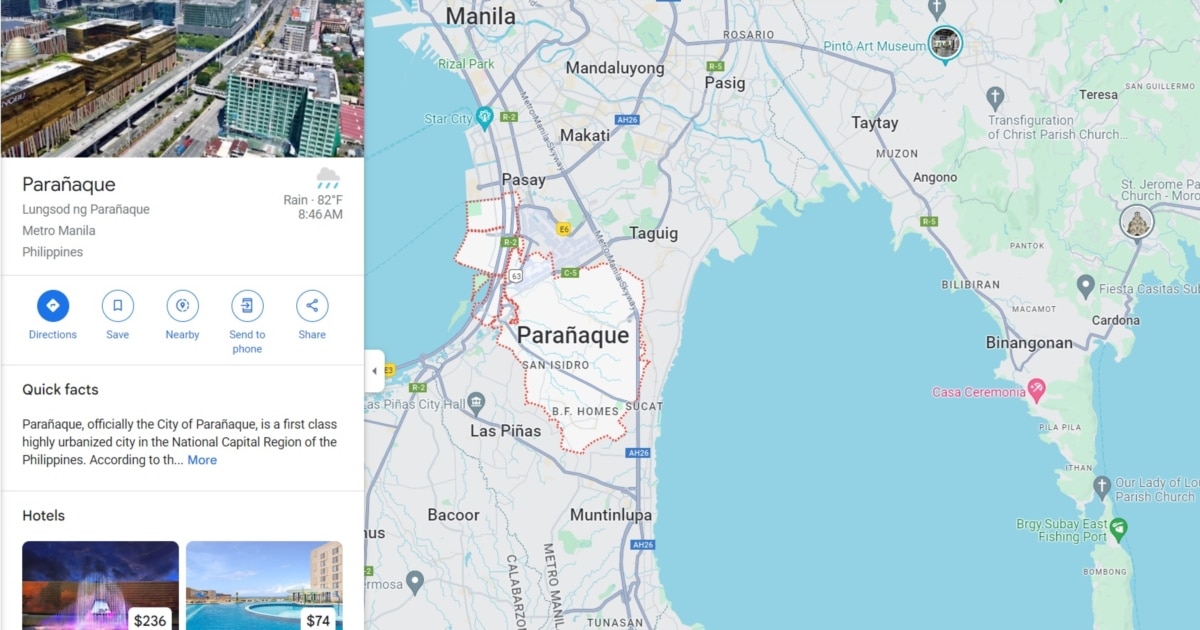The width and height of the screenshot is (1200, 630).
Task: Click the B.F. HOMES district label
Action: [585, 411]
